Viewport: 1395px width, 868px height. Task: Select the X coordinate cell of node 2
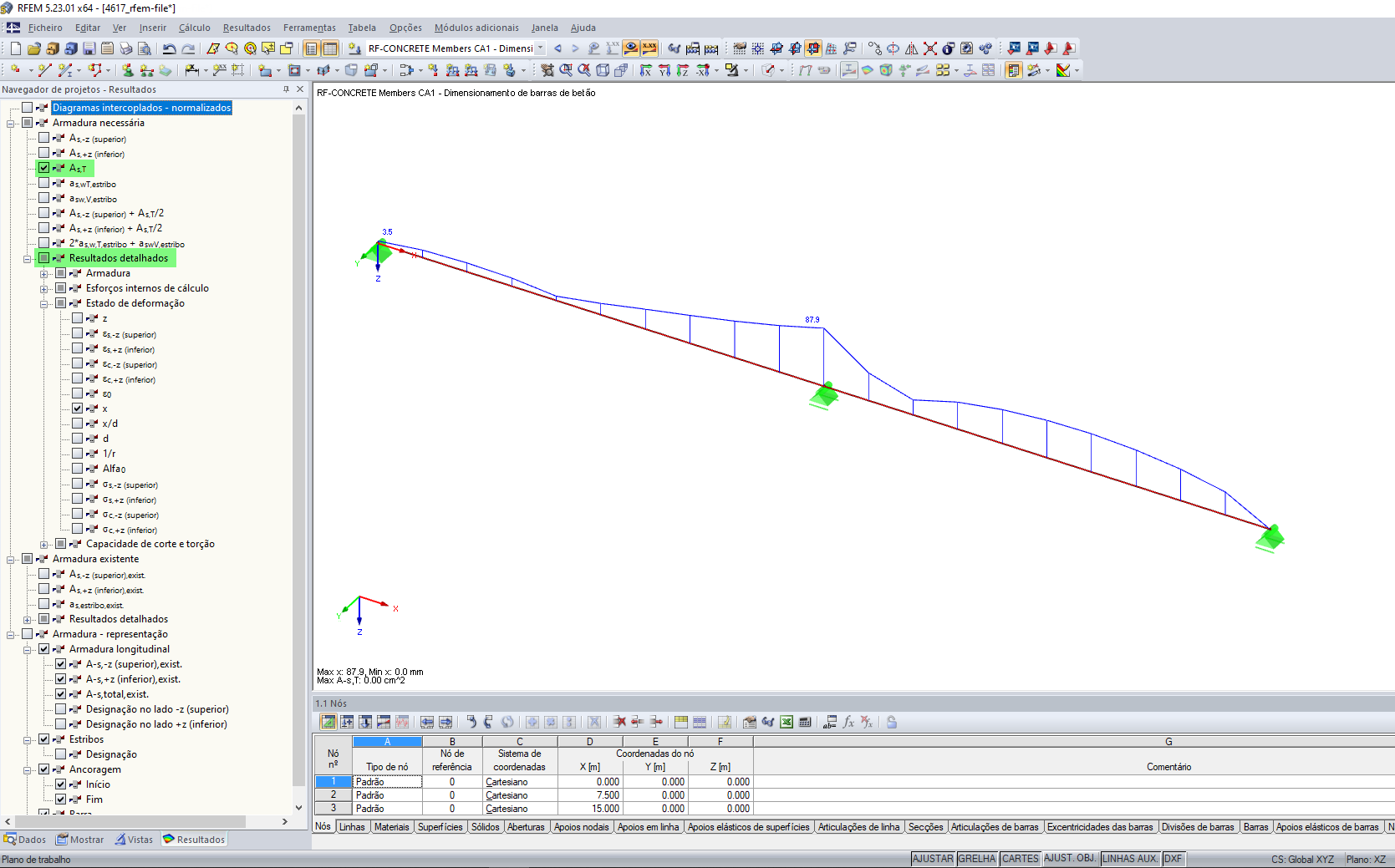coord(590,795)
